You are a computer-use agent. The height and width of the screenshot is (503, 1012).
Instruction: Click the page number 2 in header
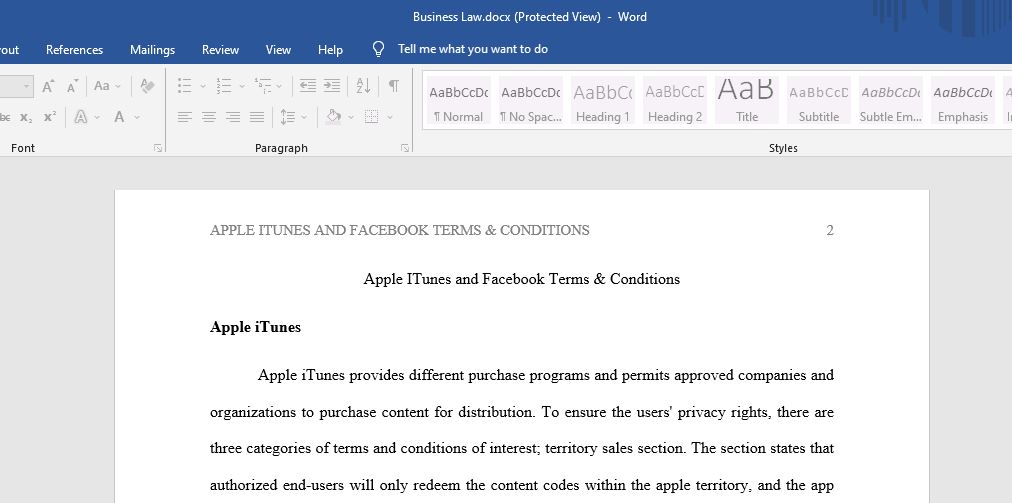click(830, 231)
